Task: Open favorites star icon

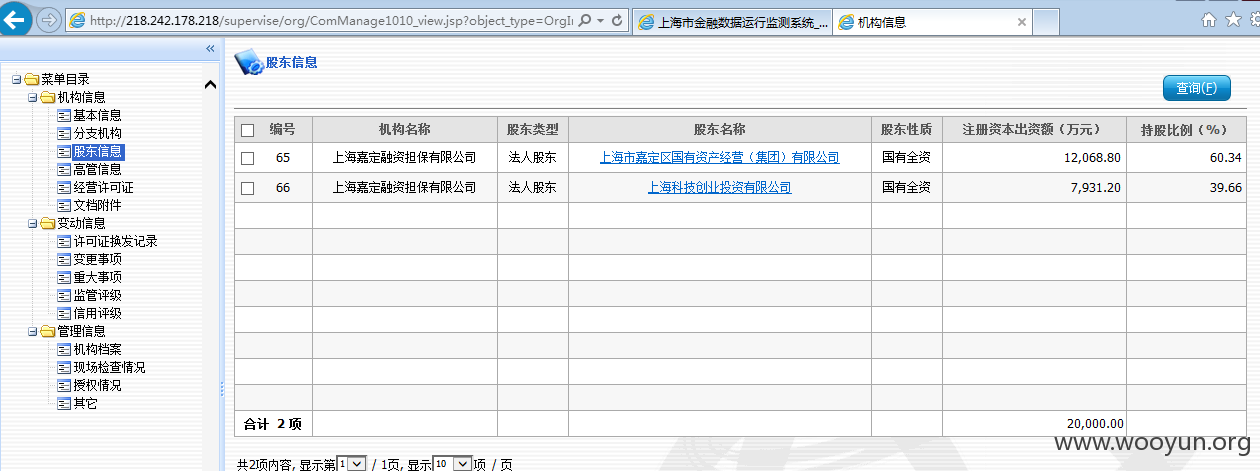Action: (1232, 20)
